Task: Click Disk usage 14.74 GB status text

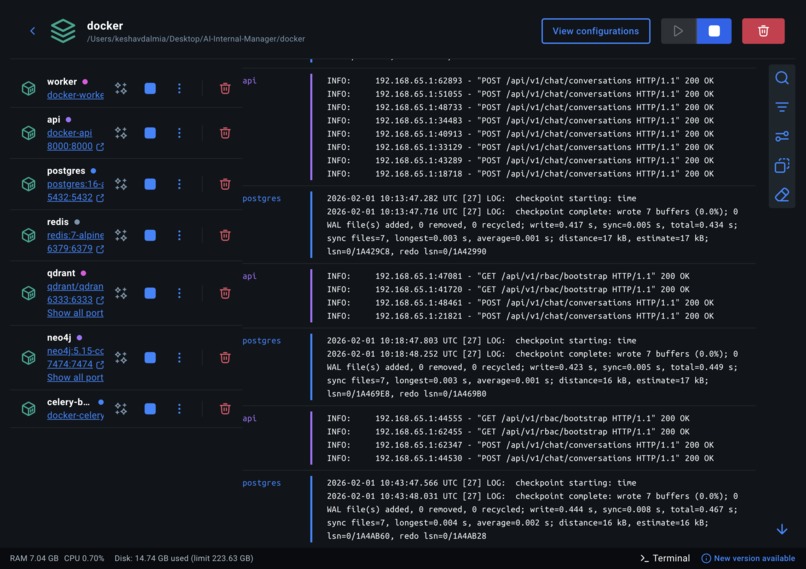Action: point(184,558)
